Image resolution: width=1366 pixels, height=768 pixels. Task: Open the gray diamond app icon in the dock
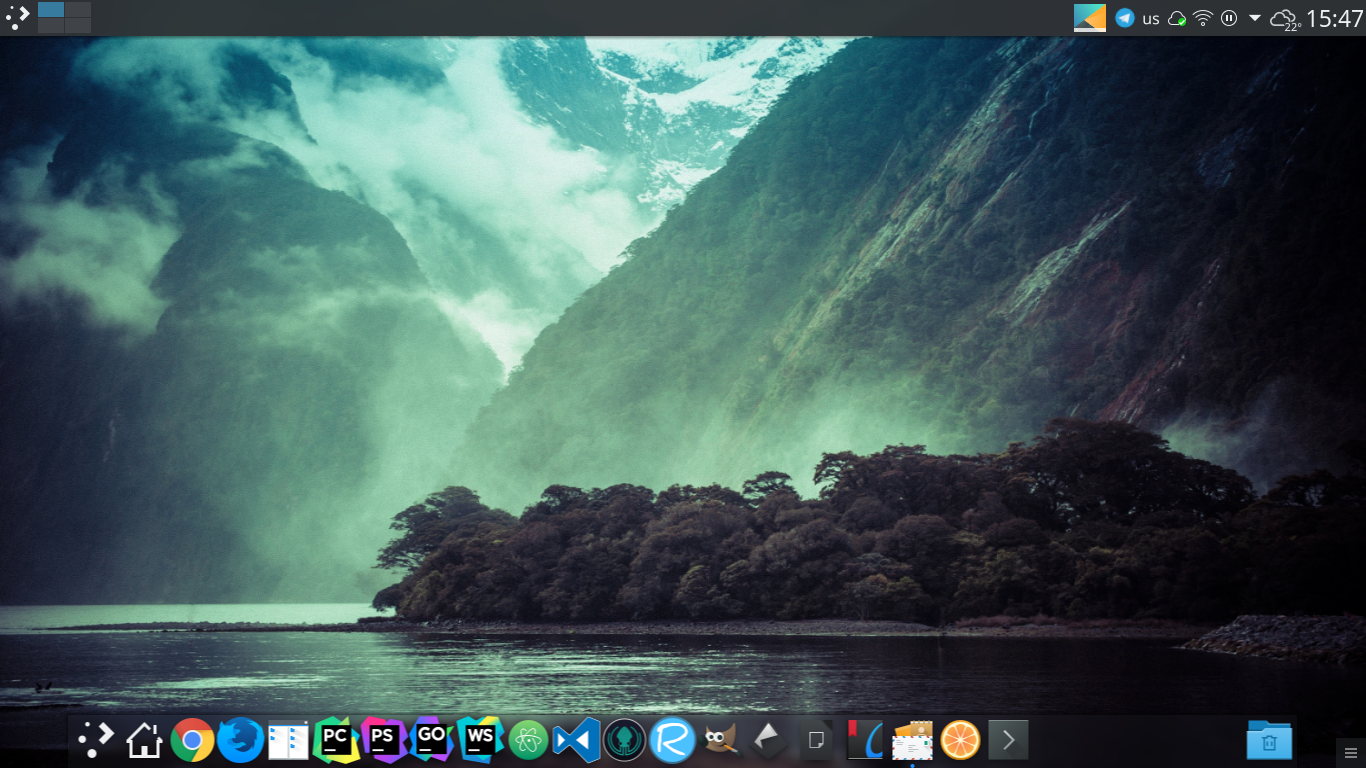[768, 741]
